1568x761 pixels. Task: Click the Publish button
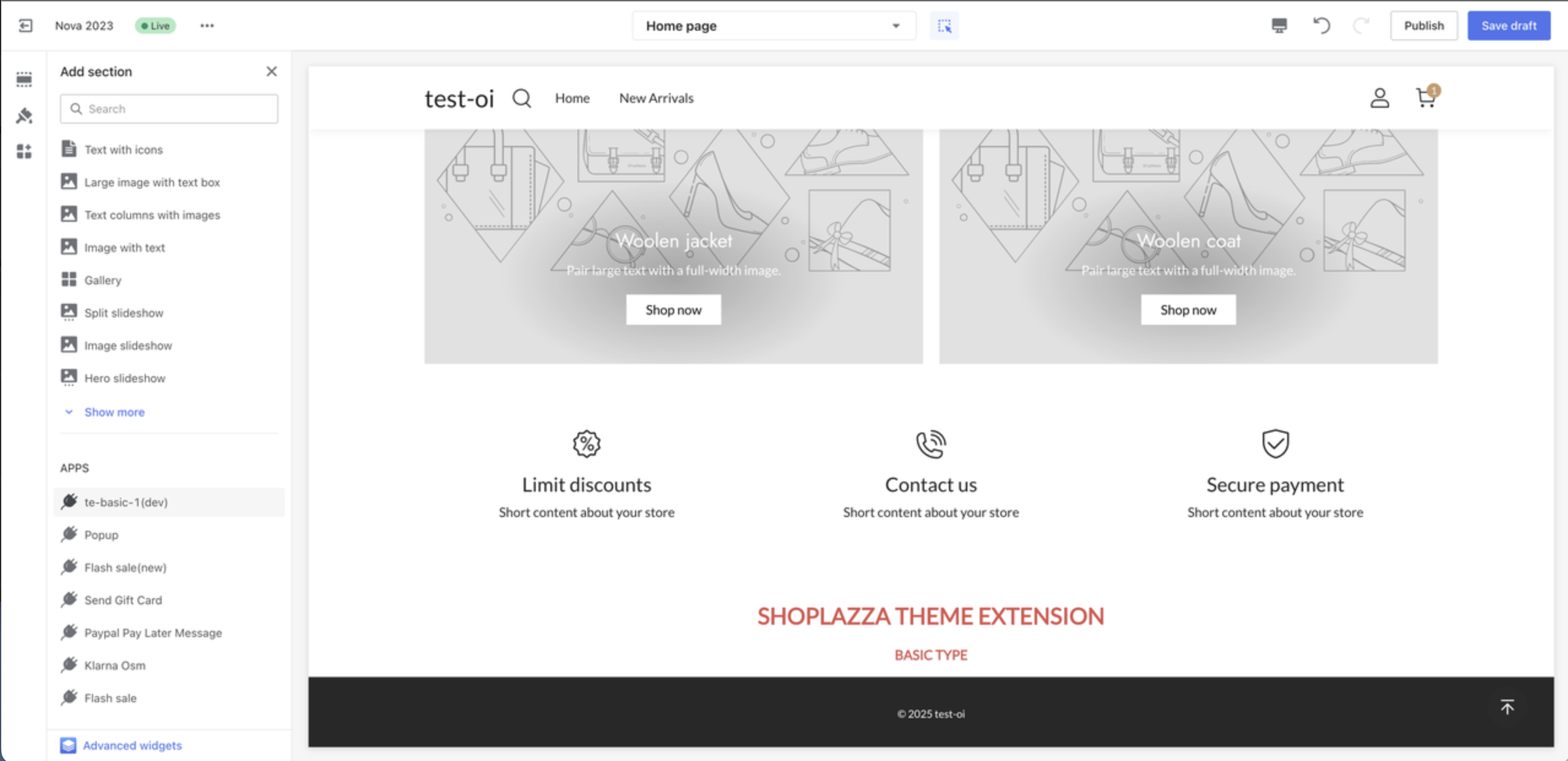pos(1423,26)
